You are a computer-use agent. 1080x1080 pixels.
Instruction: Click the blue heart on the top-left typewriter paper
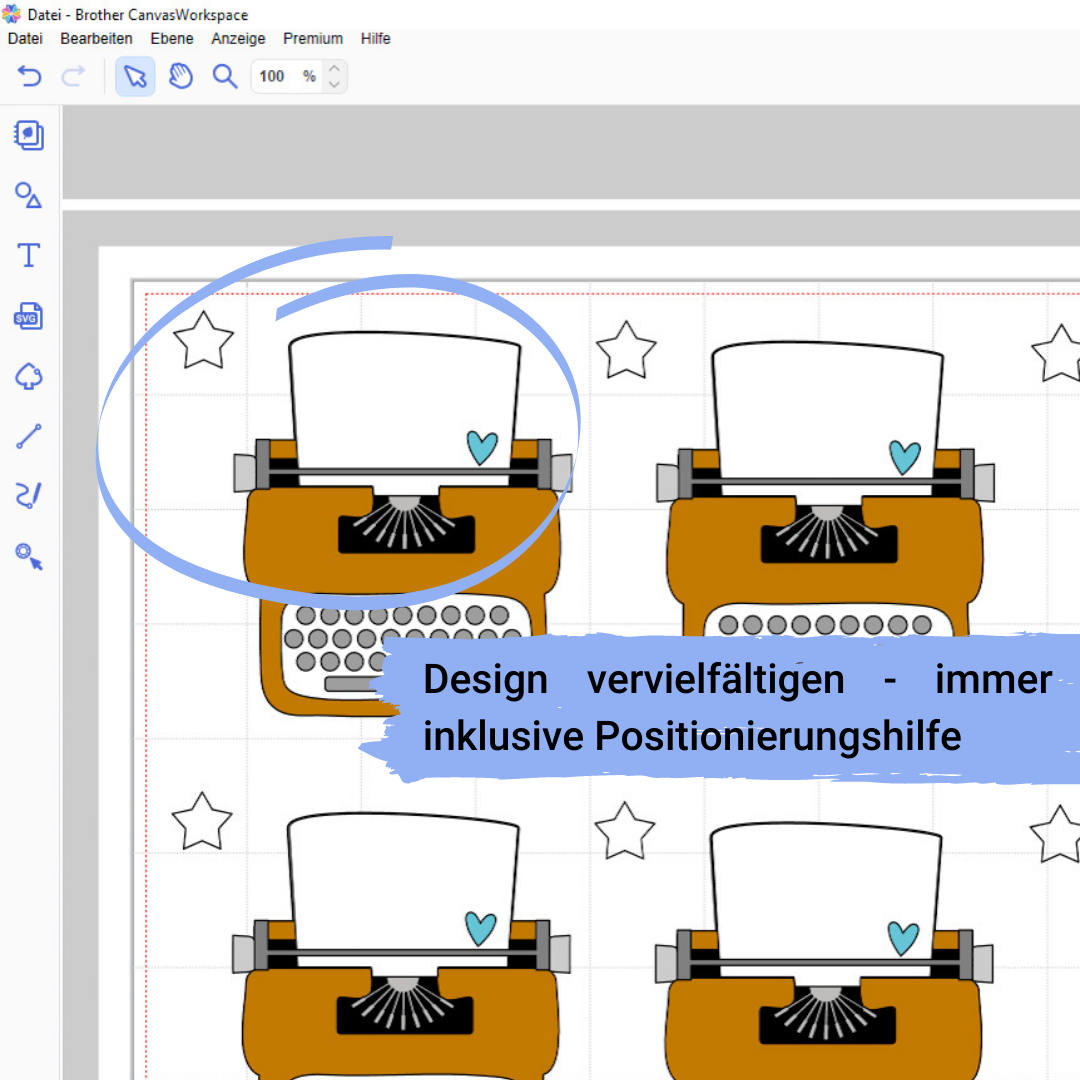coord(481,447)
